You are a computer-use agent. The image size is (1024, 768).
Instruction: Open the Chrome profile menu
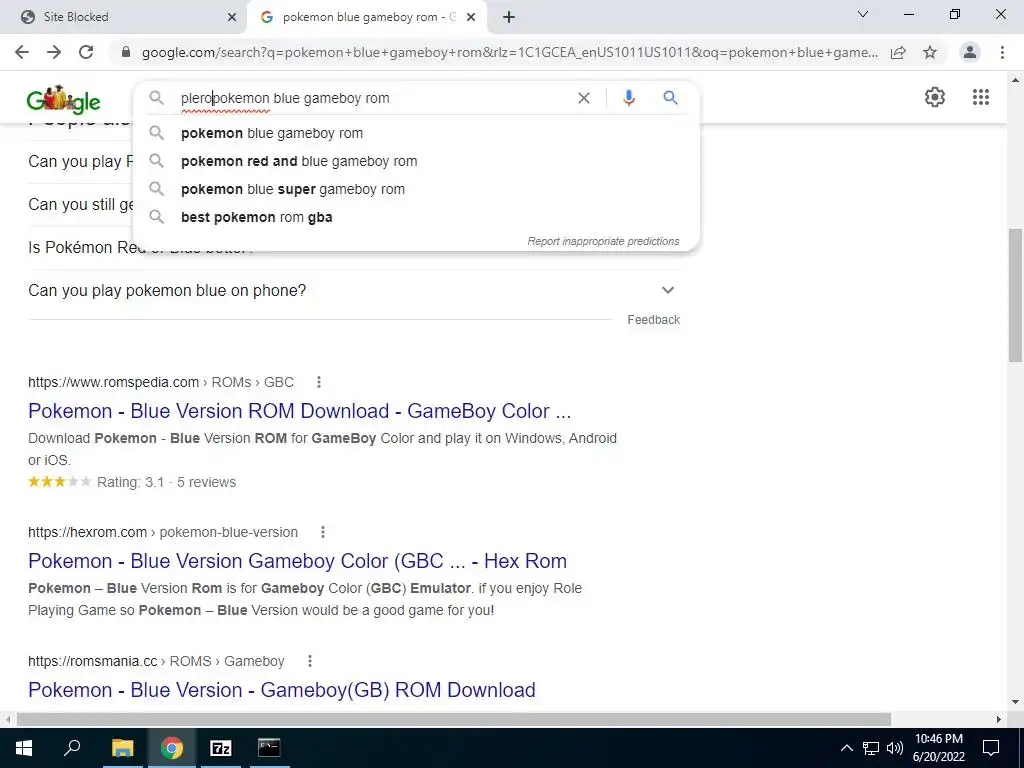970,52
